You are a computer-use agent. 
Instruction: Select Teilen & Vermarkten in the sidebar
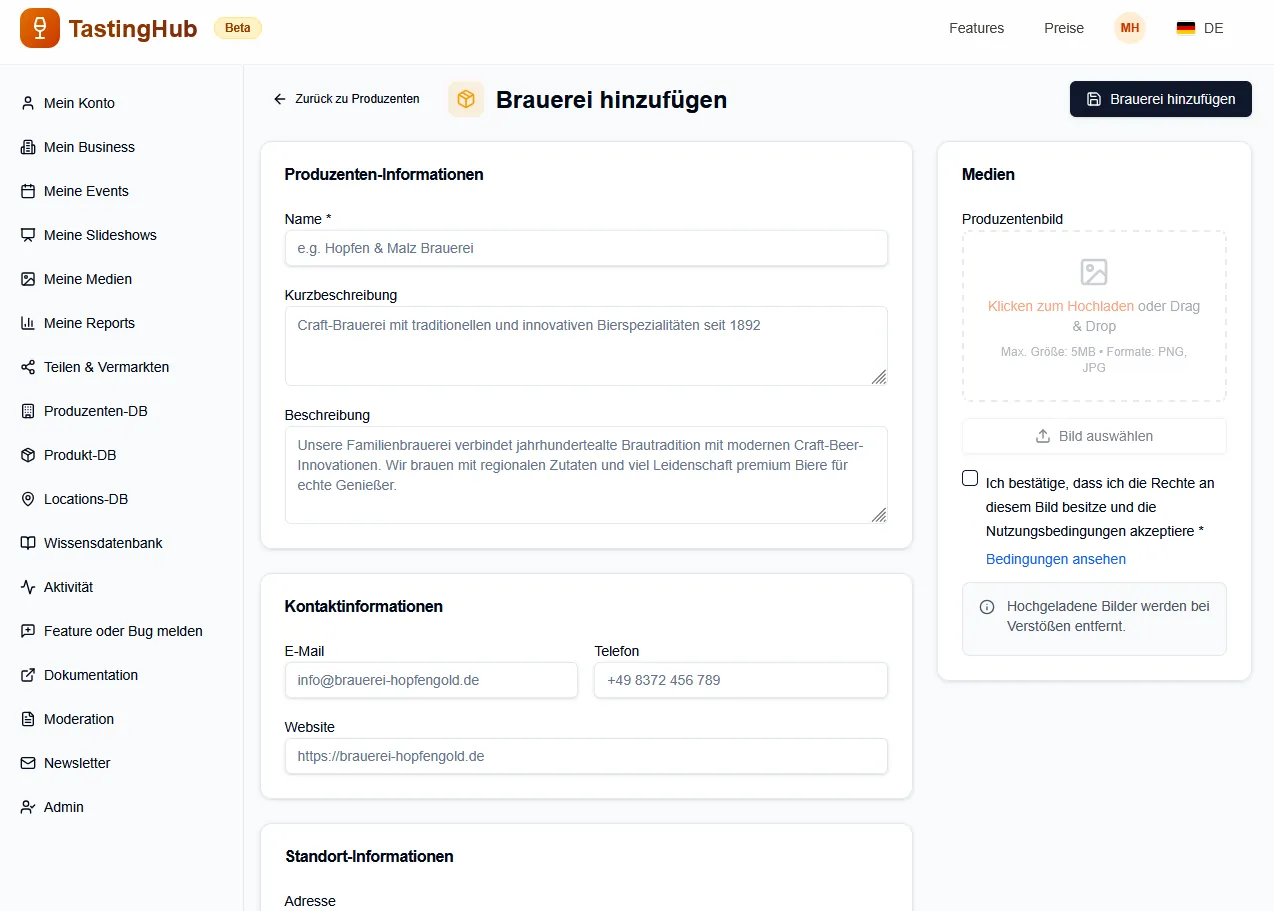coord(105,367)
